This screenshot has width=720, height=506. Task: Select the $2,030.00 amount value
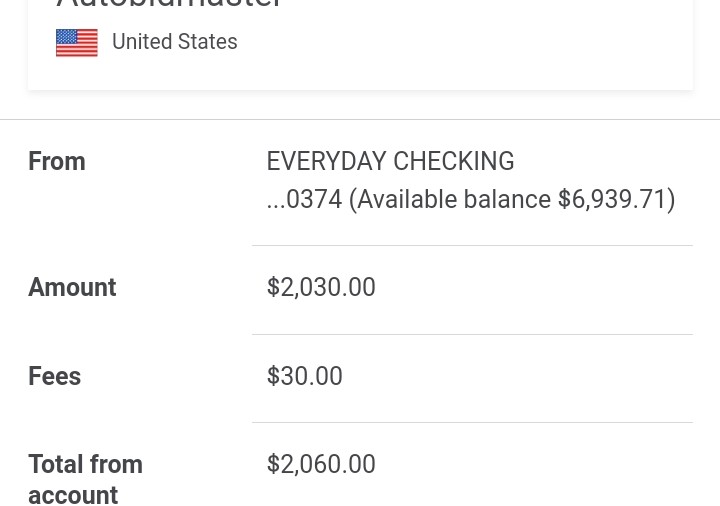[321, 288]
